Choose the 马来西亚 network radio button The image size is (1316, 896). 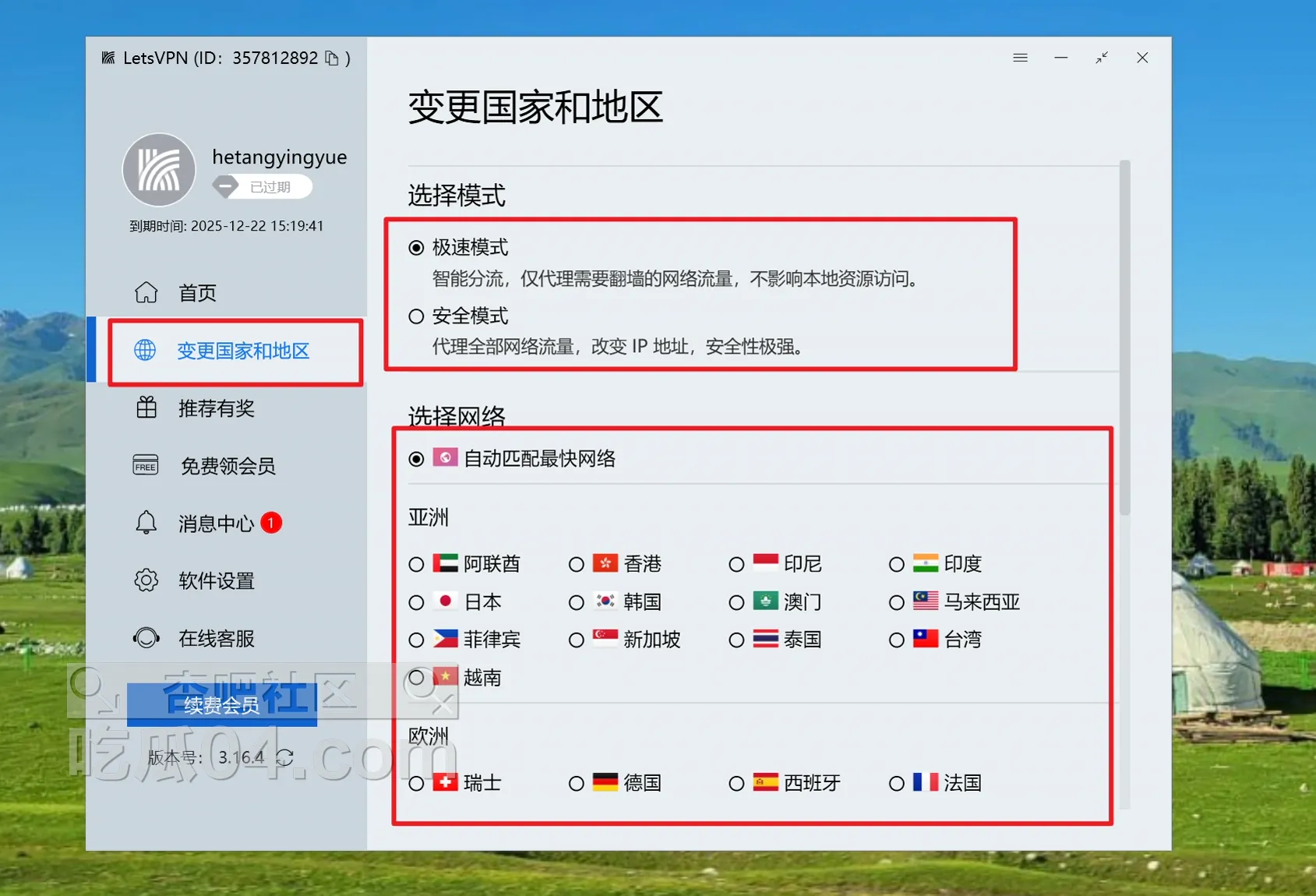[897, 602]
